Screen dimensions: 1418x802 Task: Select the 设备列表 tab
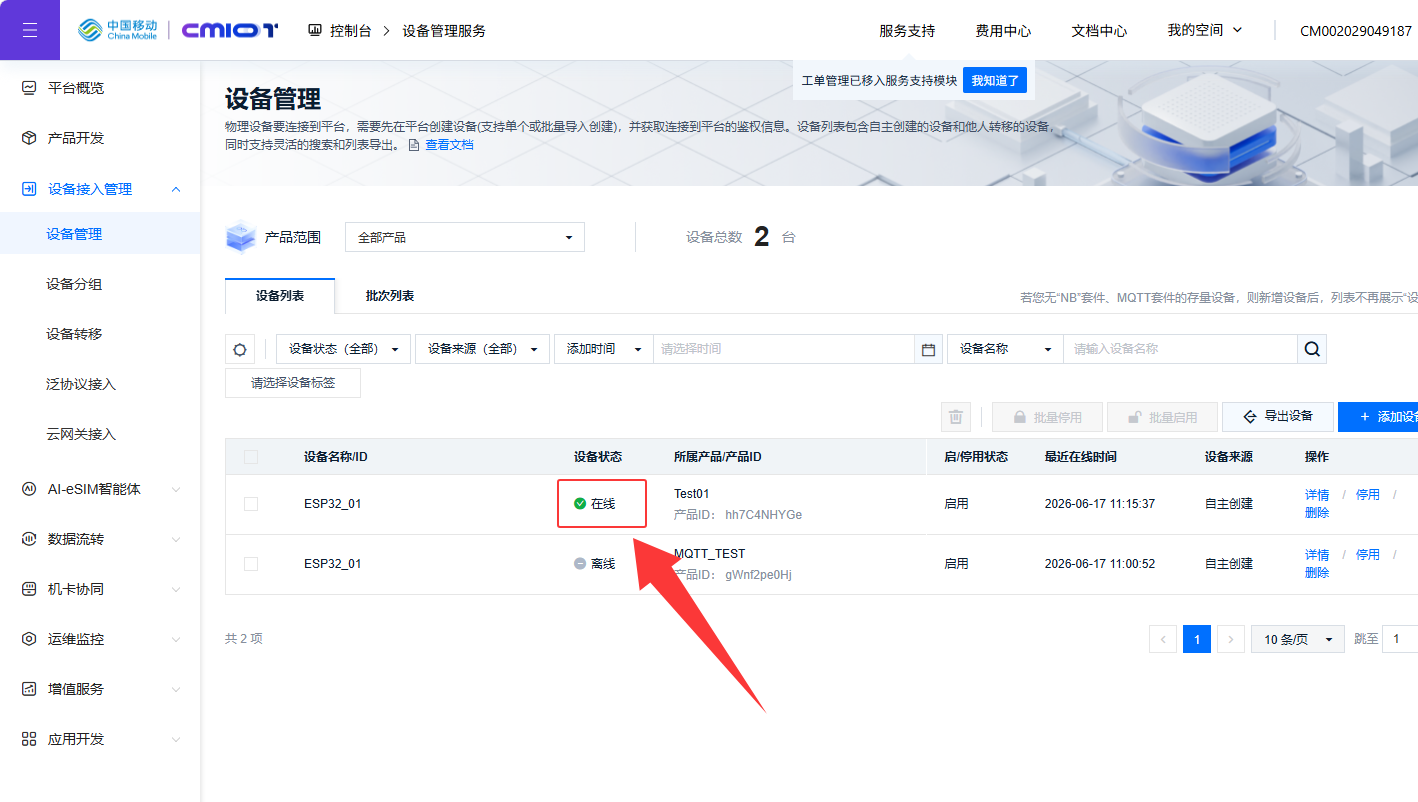280,296
